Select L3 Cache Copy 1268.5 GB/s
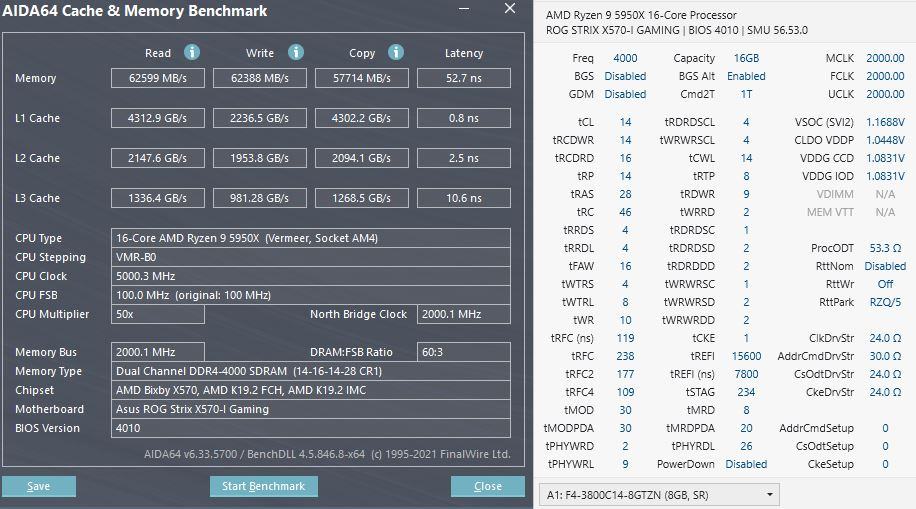916x509 pixels. pos(362,198)
